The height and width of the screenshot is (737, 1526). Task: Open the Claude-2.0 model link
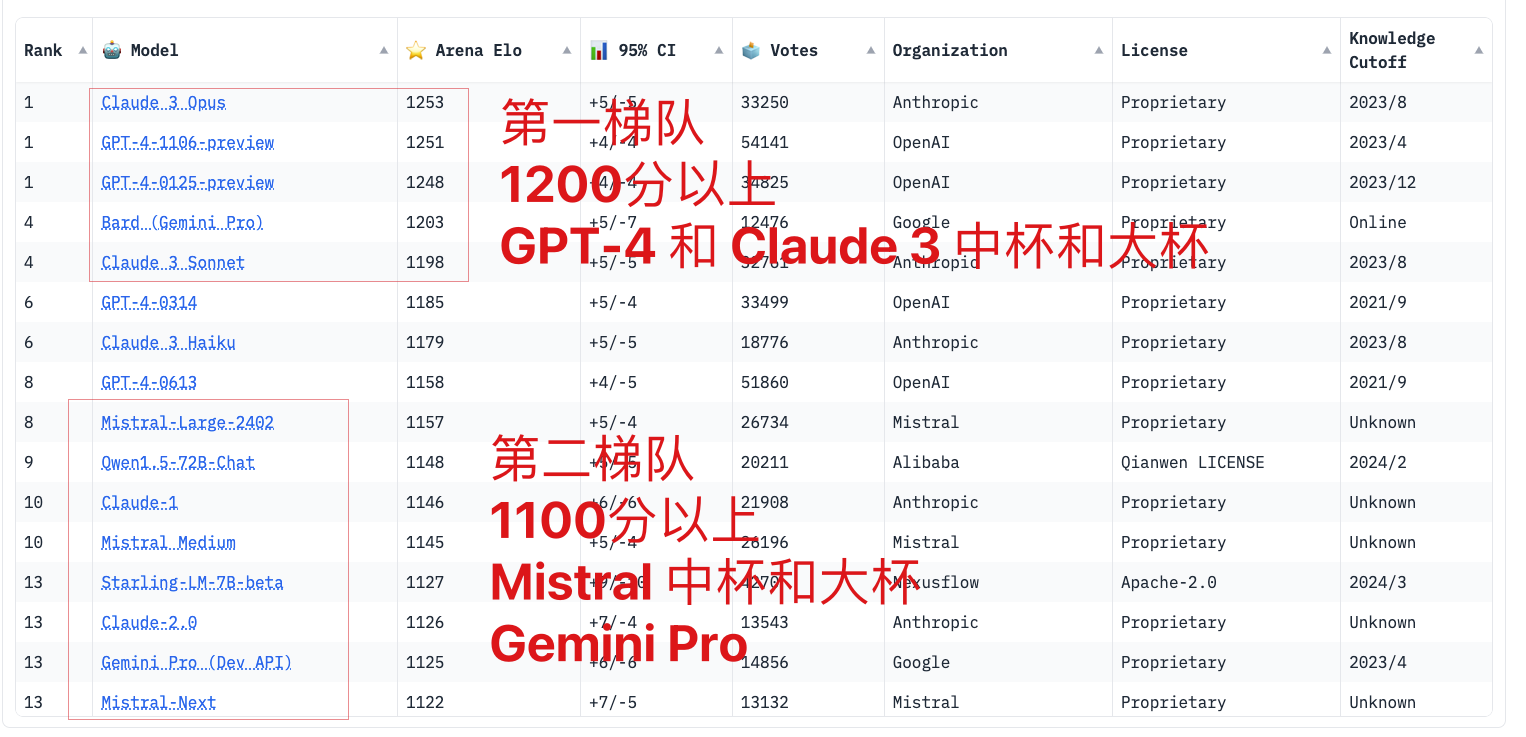(x=149, y=622)
